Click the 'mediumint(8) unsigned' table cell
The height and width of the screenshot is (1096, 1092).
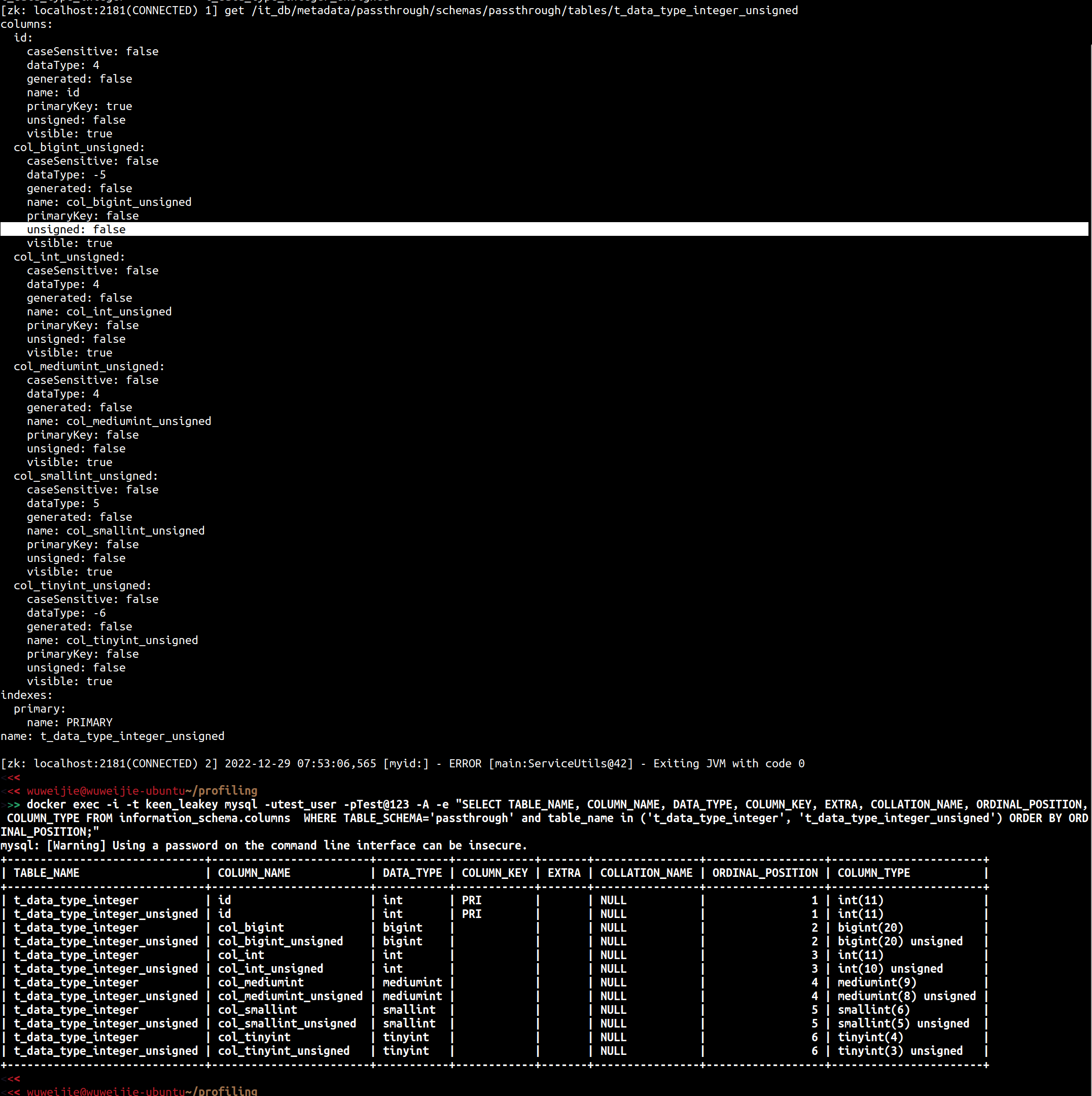pos(906,996)
